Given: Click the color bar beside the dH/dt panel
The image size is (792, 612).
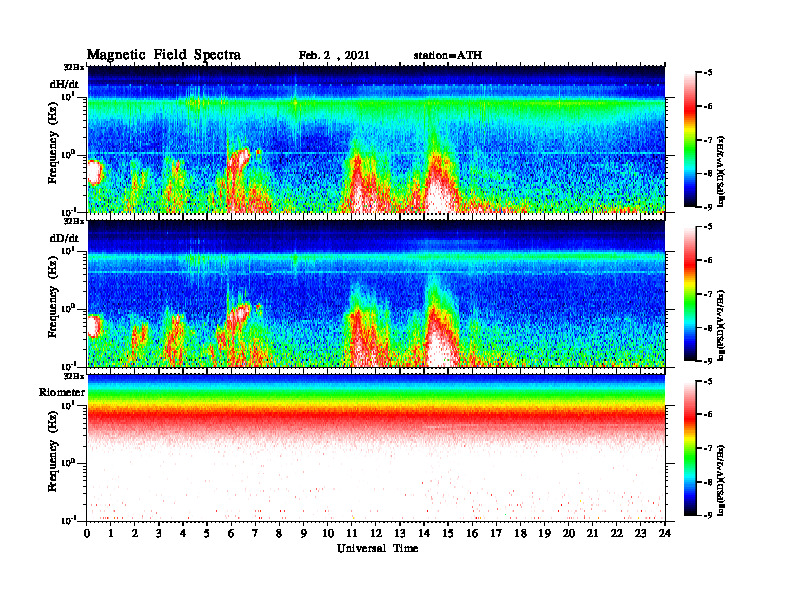Looking at the screenshot, I should click(690, 140).
